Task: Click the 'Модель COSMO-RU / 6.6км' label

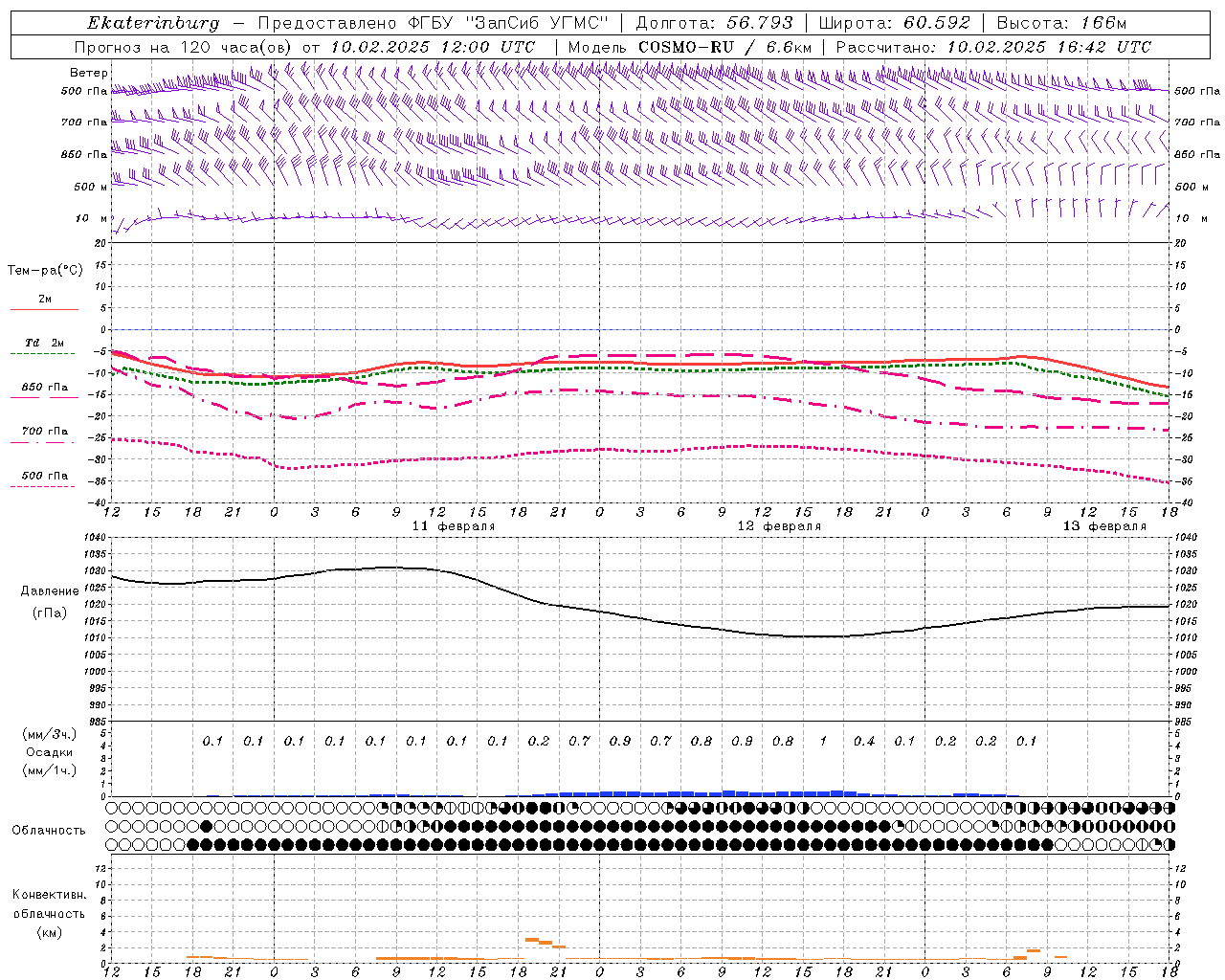Action: (x=689, y=47)
